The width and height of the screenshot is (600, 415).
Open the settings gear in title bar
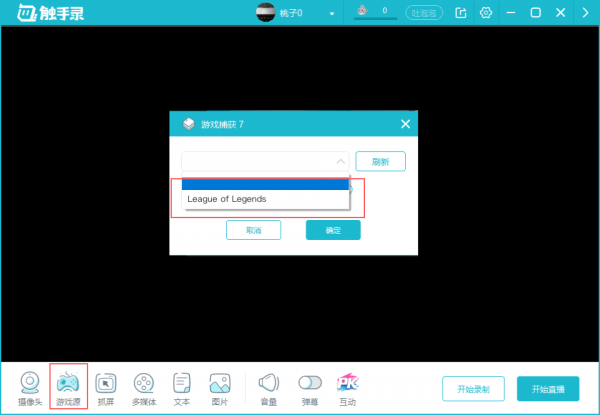[486, 13]
